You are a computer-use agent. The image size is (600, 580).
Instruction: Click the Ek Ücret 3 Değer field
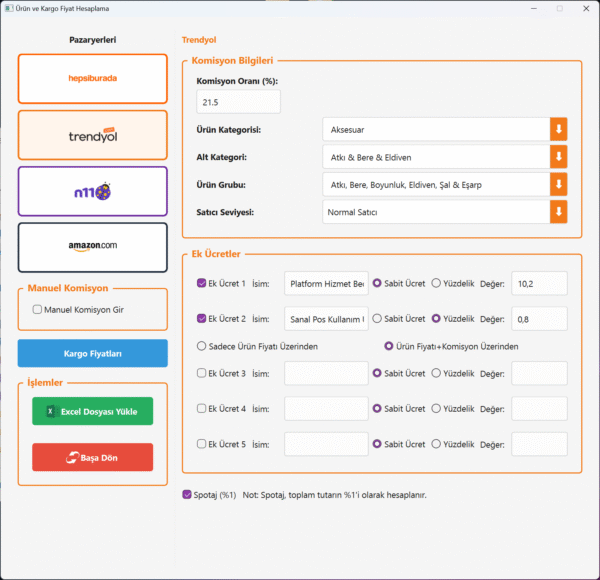(x=540, y=373)
